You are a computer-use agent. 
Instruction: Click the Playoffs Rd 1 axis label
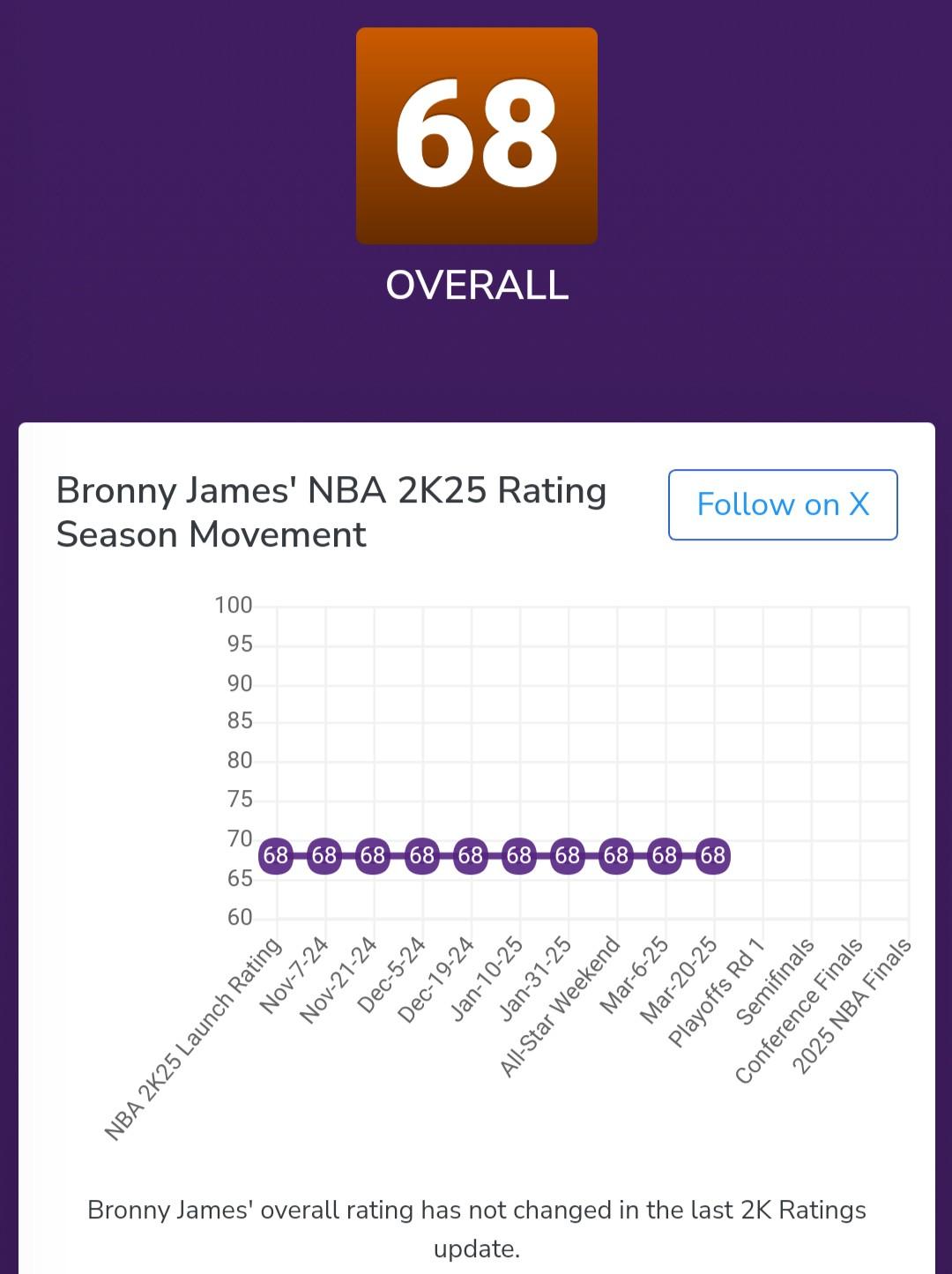coord(716,993)
